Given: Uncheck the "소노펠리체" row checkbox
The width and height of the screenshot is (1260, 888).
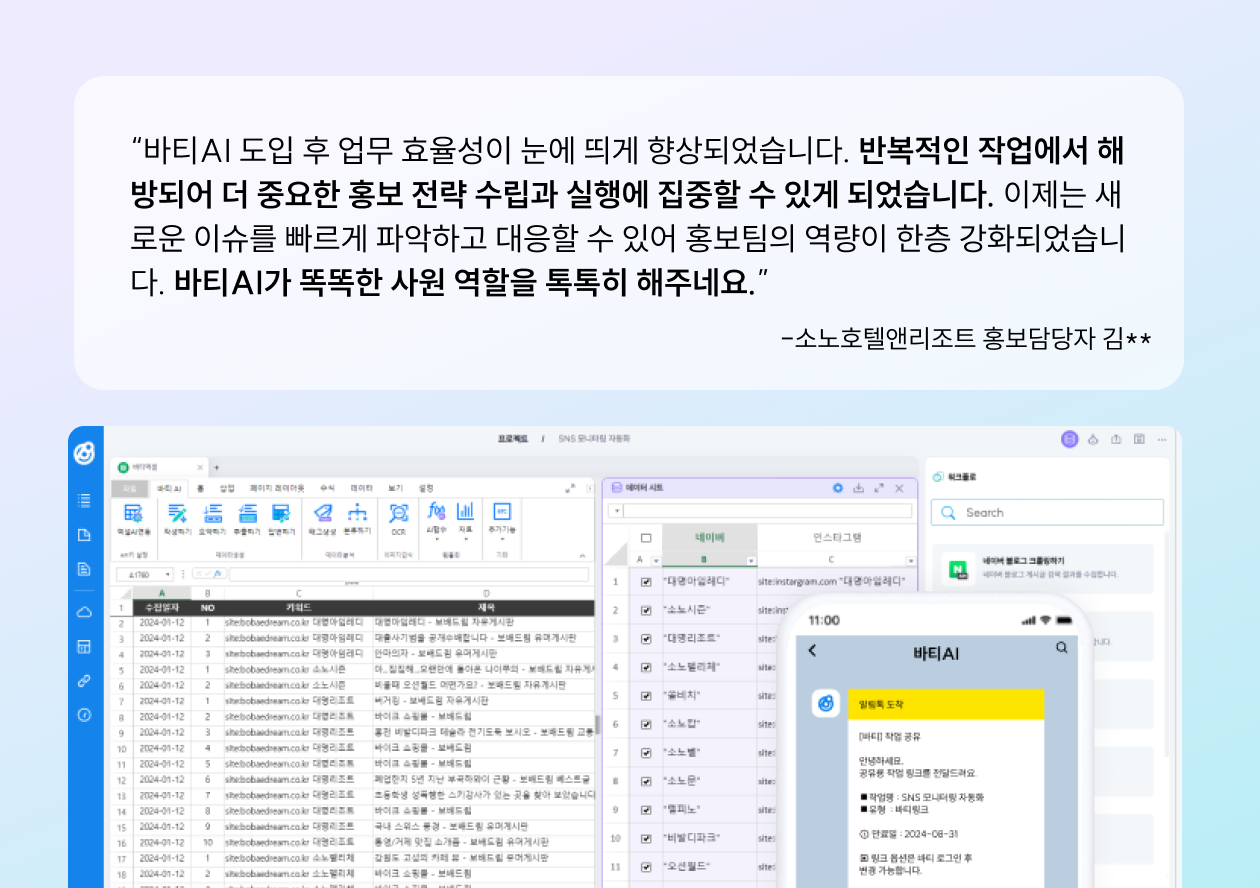Looking at the screenshot, I should [x=646, y=666].
